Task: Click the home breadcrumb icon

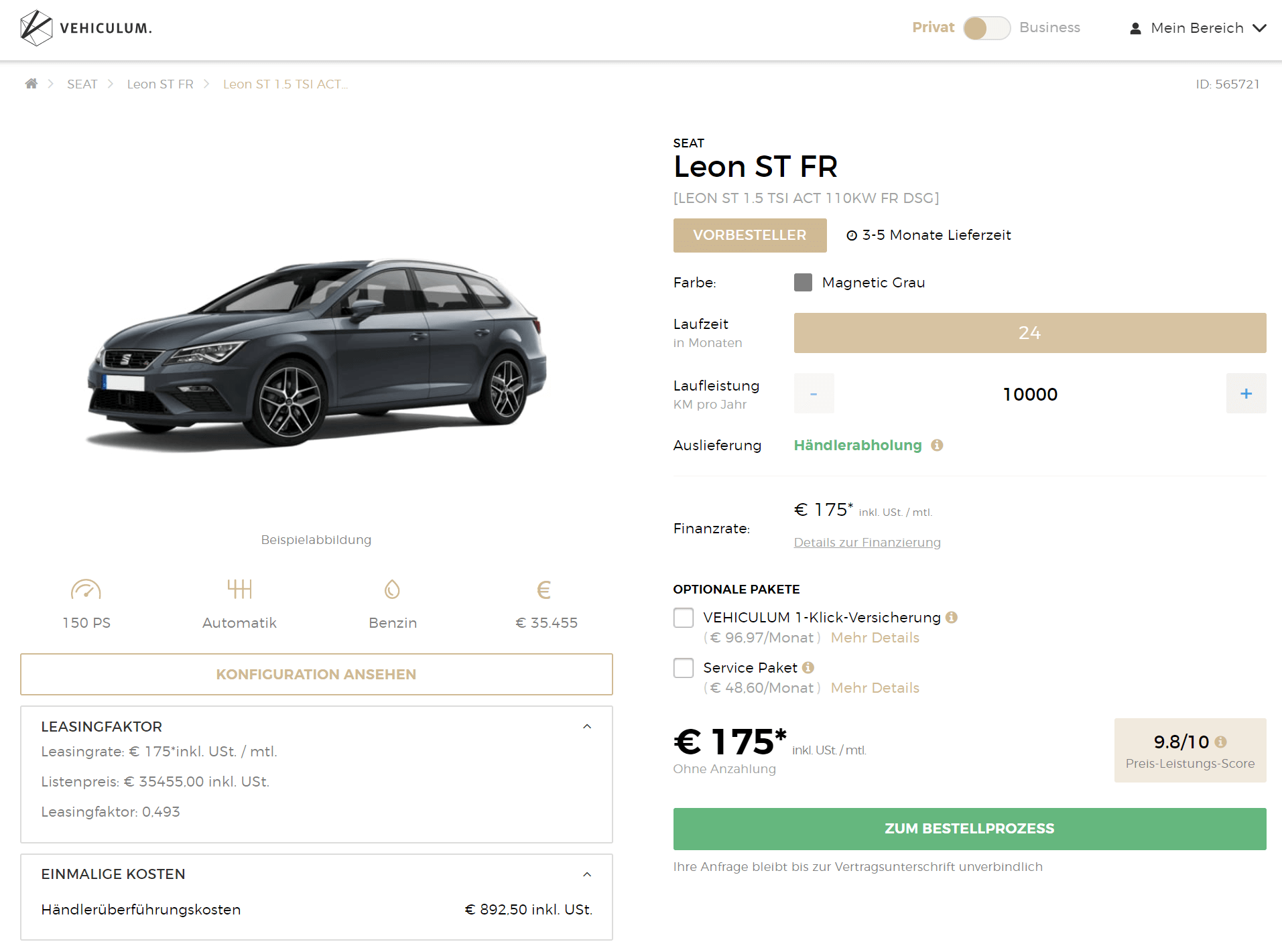Action: [x=31, y=84]
